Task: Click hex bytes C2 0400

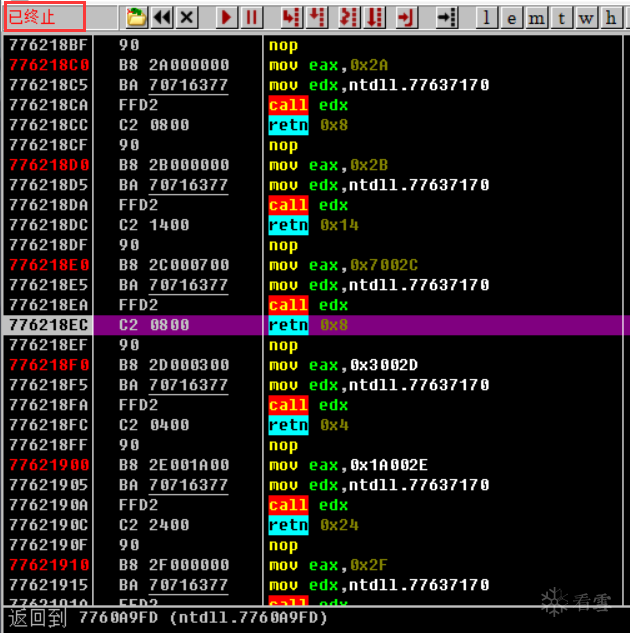Action: pos(154,425)
